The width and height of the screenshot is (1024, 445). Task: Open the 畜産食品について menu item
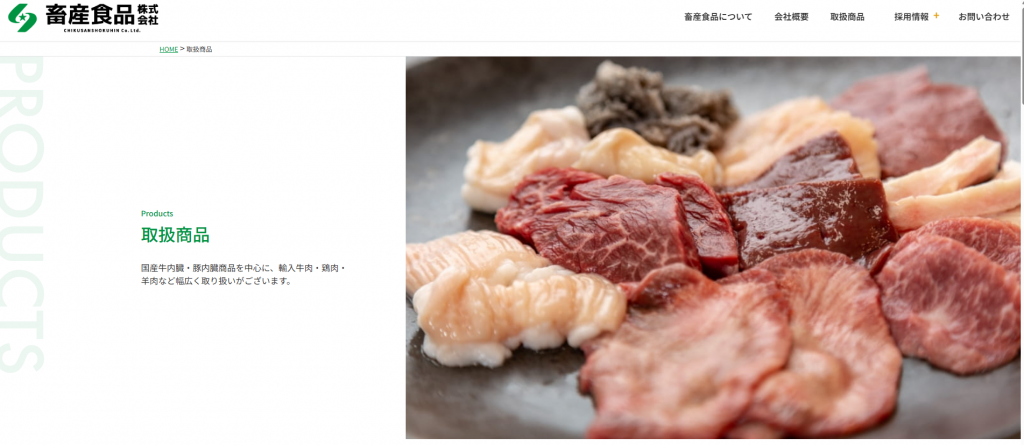718,17
